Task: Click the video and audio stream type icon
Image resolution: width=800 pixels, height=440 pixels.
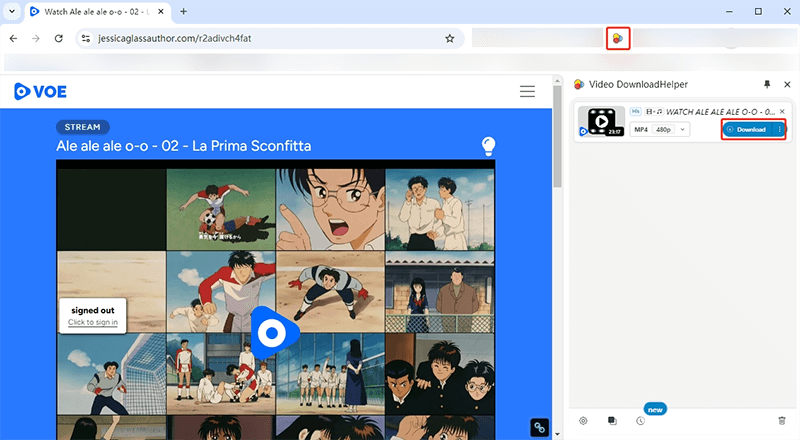Action: 654,111
